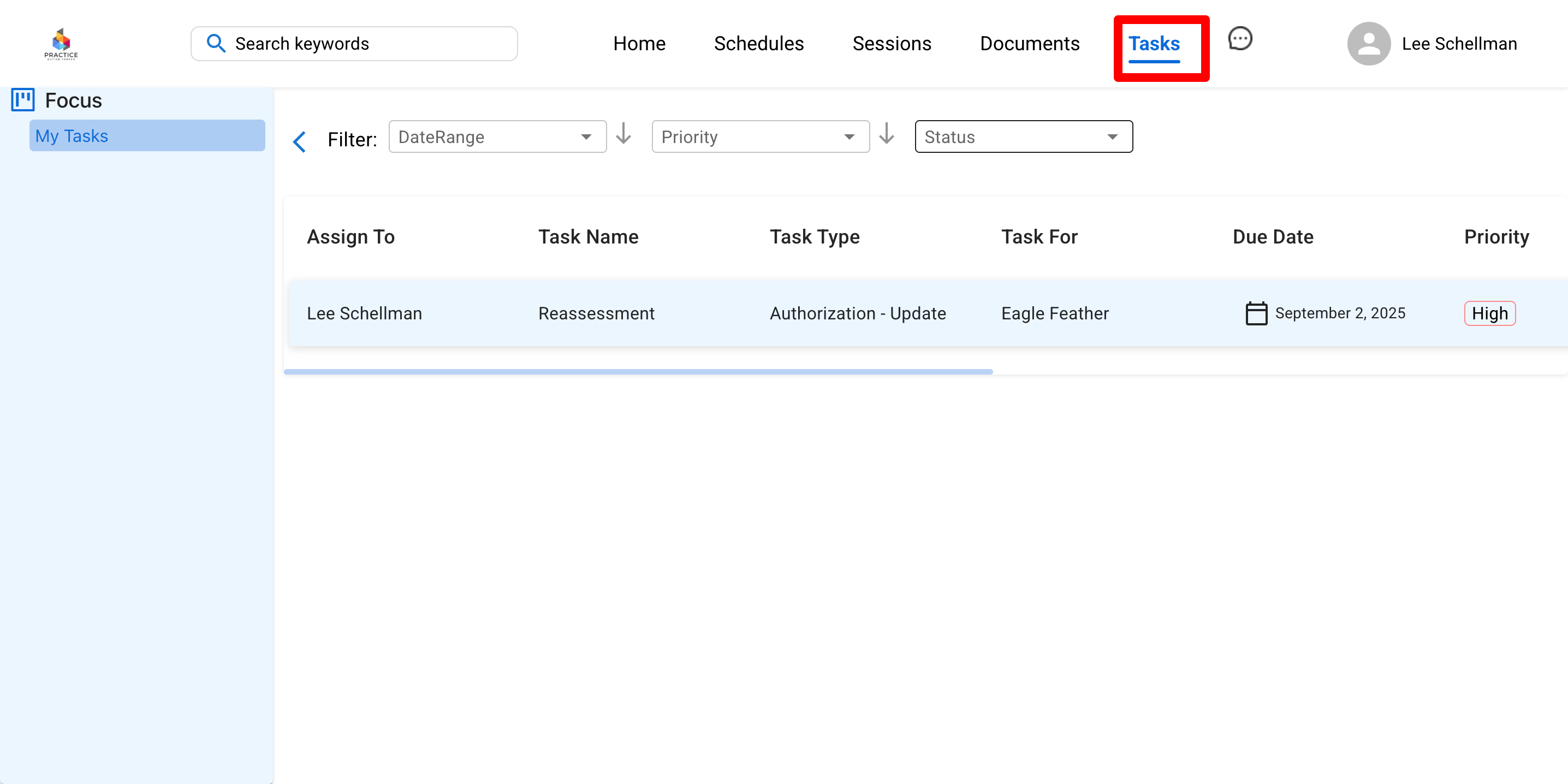Image resolution: width=1568 pixels, height=784 pixels.
Task: Click the Practice logo icon
Action: pyautogui.click(x=61, y=43)
